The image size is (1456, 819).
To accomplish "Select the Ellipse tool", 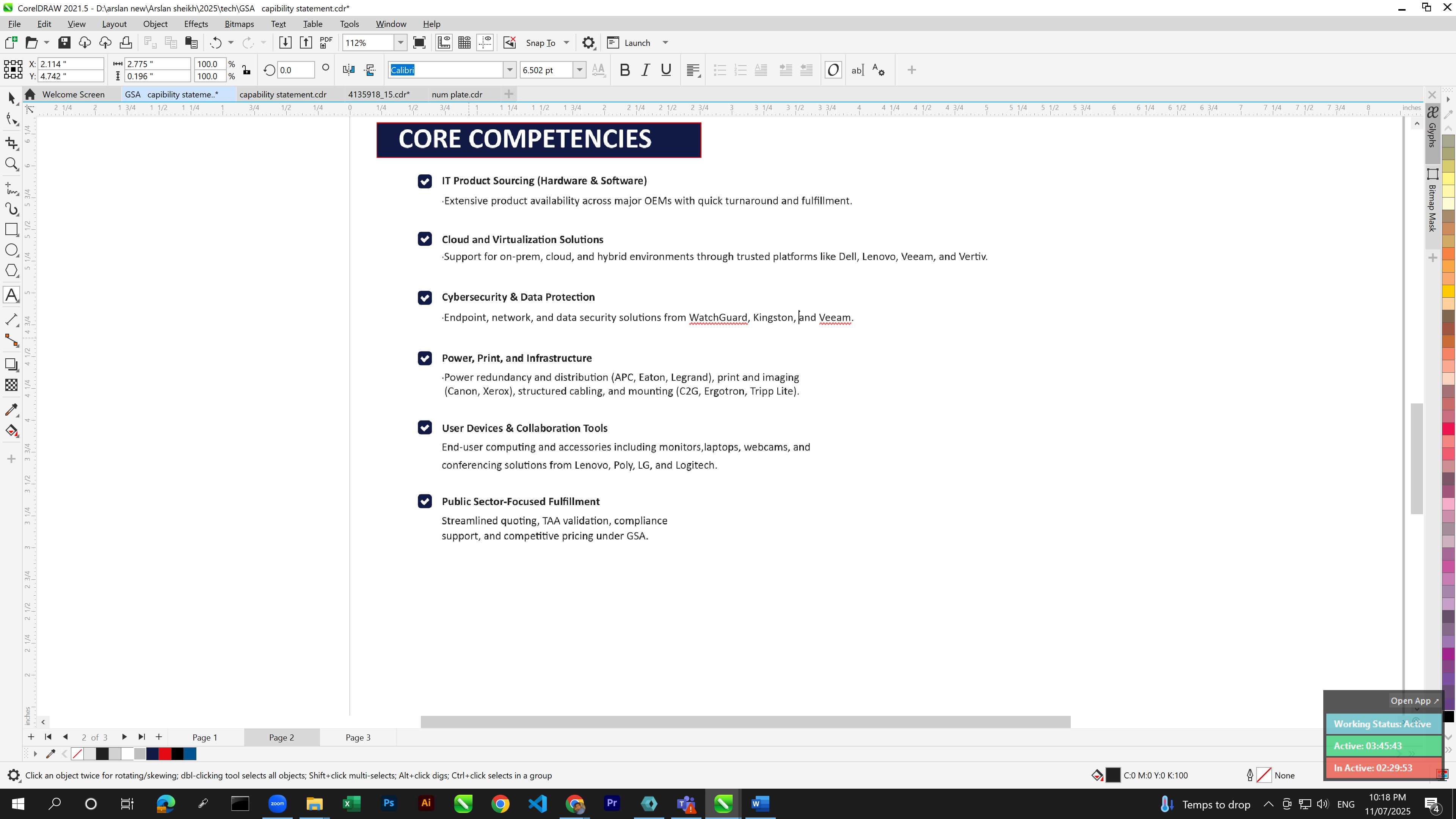I will pyautogui.click(x=11, y=250).
